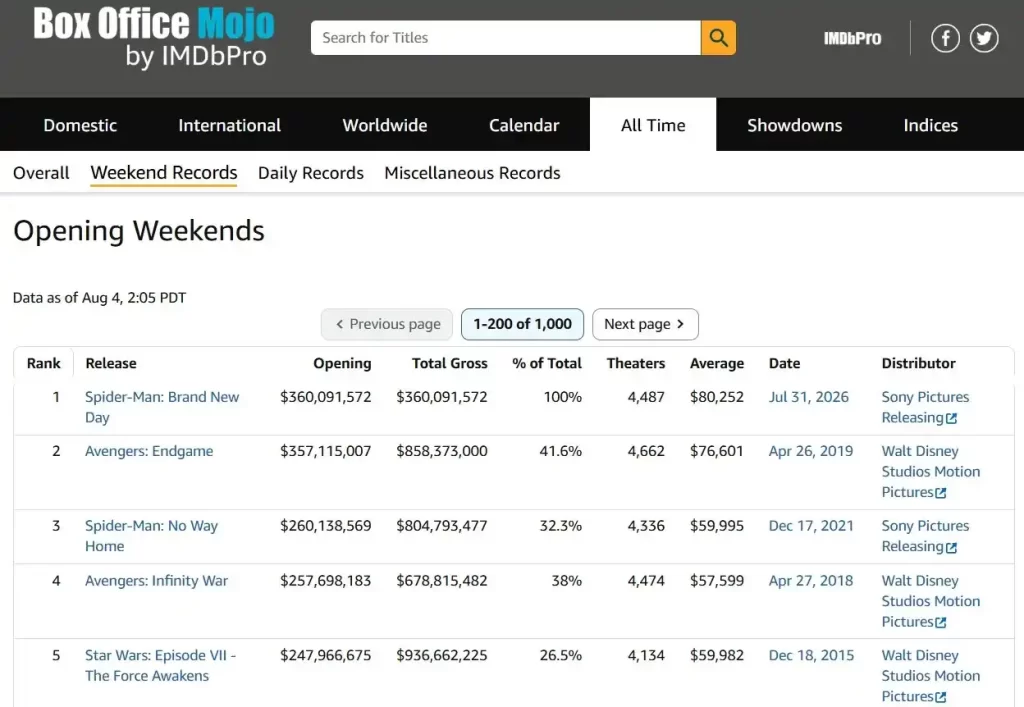Open the International menu tab
The image size is (1024, 707).
pyautogui.click(x=229, y=125)
